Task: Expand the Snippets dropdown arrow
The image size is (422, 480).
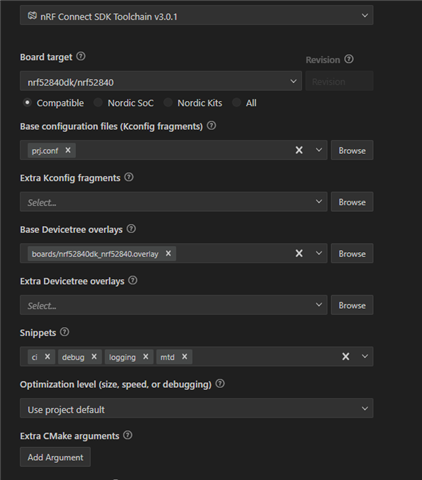Action: coord(365,357)
